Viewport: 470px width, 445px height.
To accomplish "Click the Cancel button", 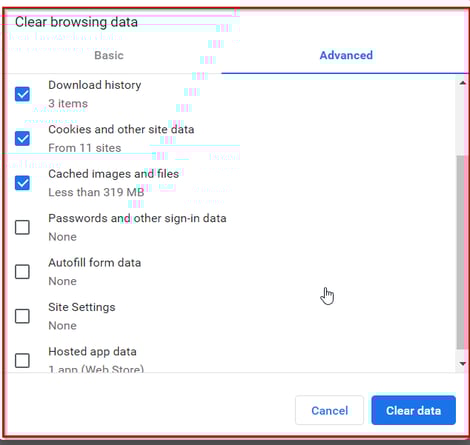I will pos(329,410).
